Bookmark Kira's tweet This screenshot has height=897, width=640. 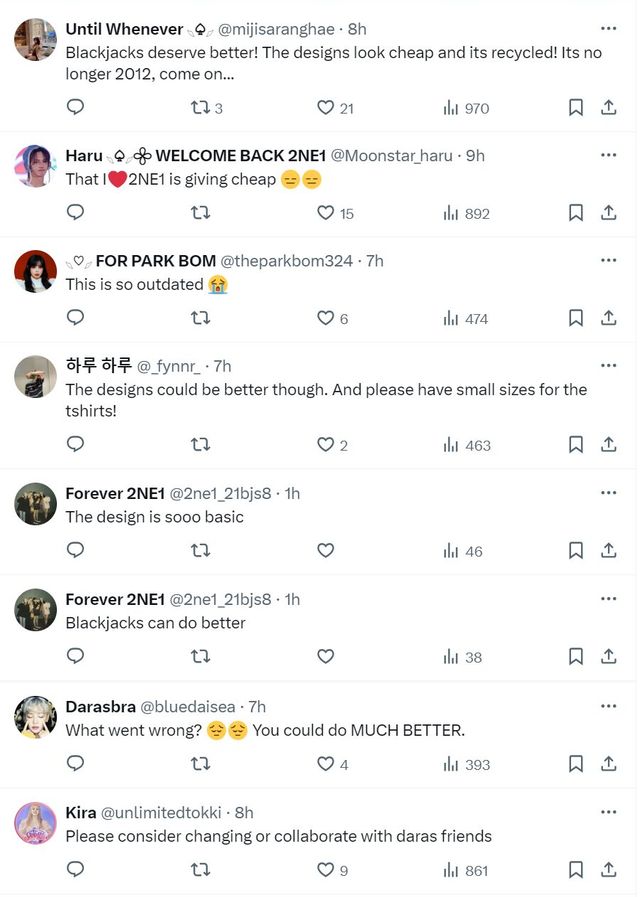[576, 870]
